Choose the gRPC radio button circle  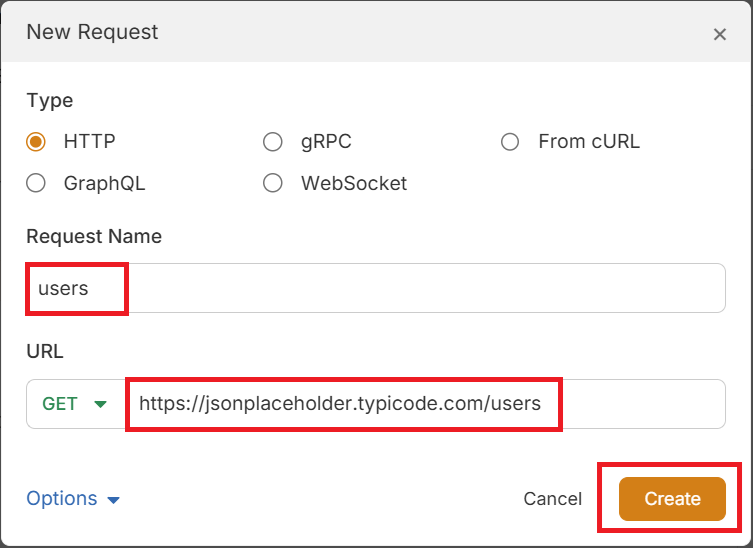(273, 142)
